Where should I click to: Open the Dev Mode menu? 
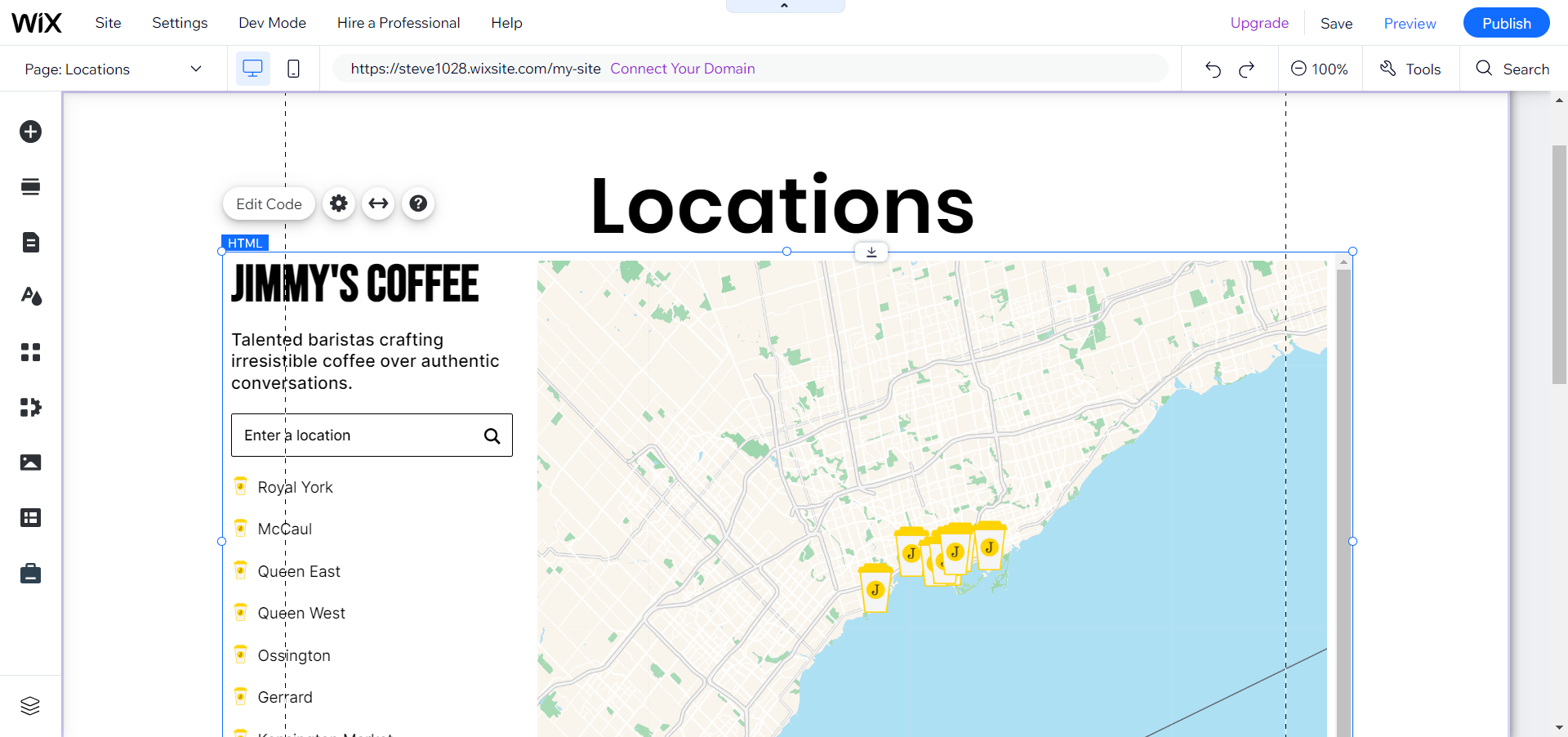point(272,23)
